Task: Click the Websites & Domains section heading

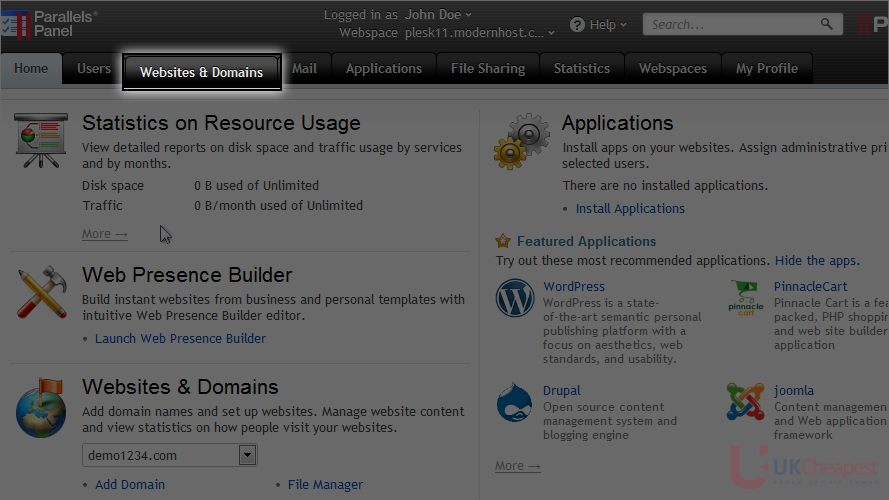Action: [180, 387]
